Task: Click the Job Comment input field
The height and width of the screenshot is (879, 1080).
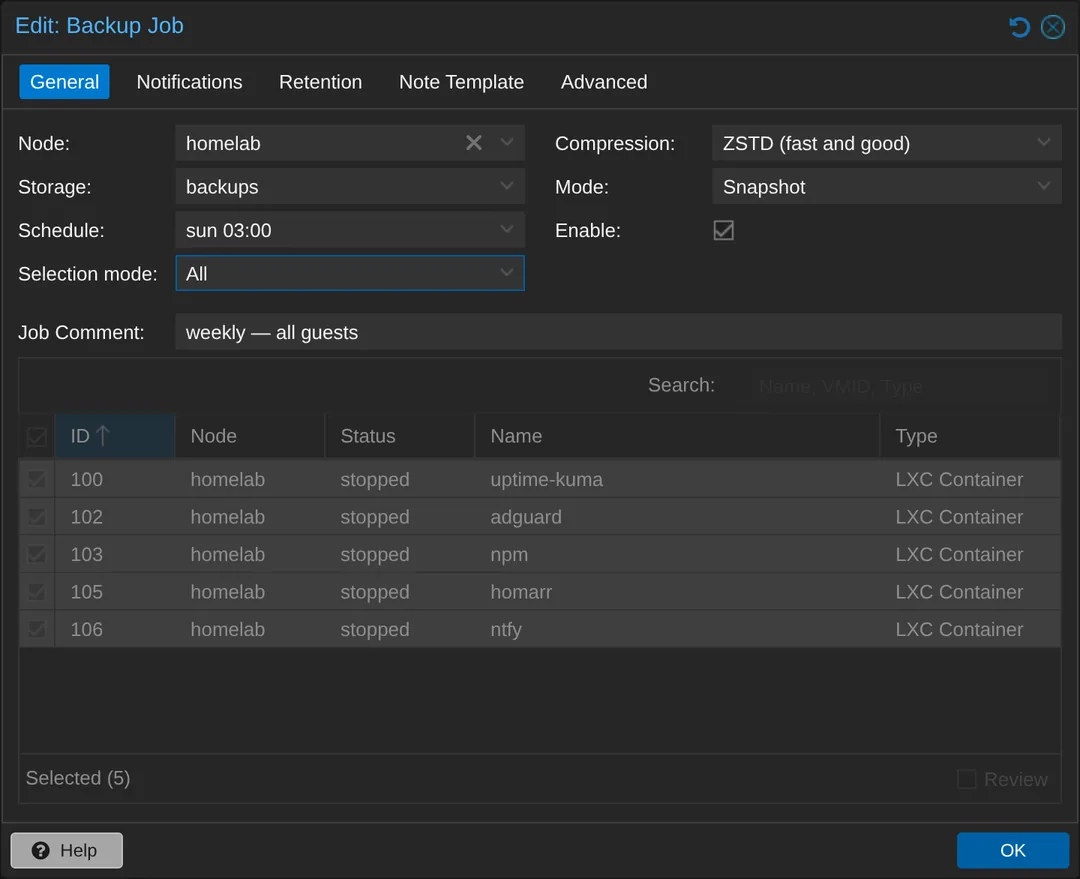Action: point(618,332)
